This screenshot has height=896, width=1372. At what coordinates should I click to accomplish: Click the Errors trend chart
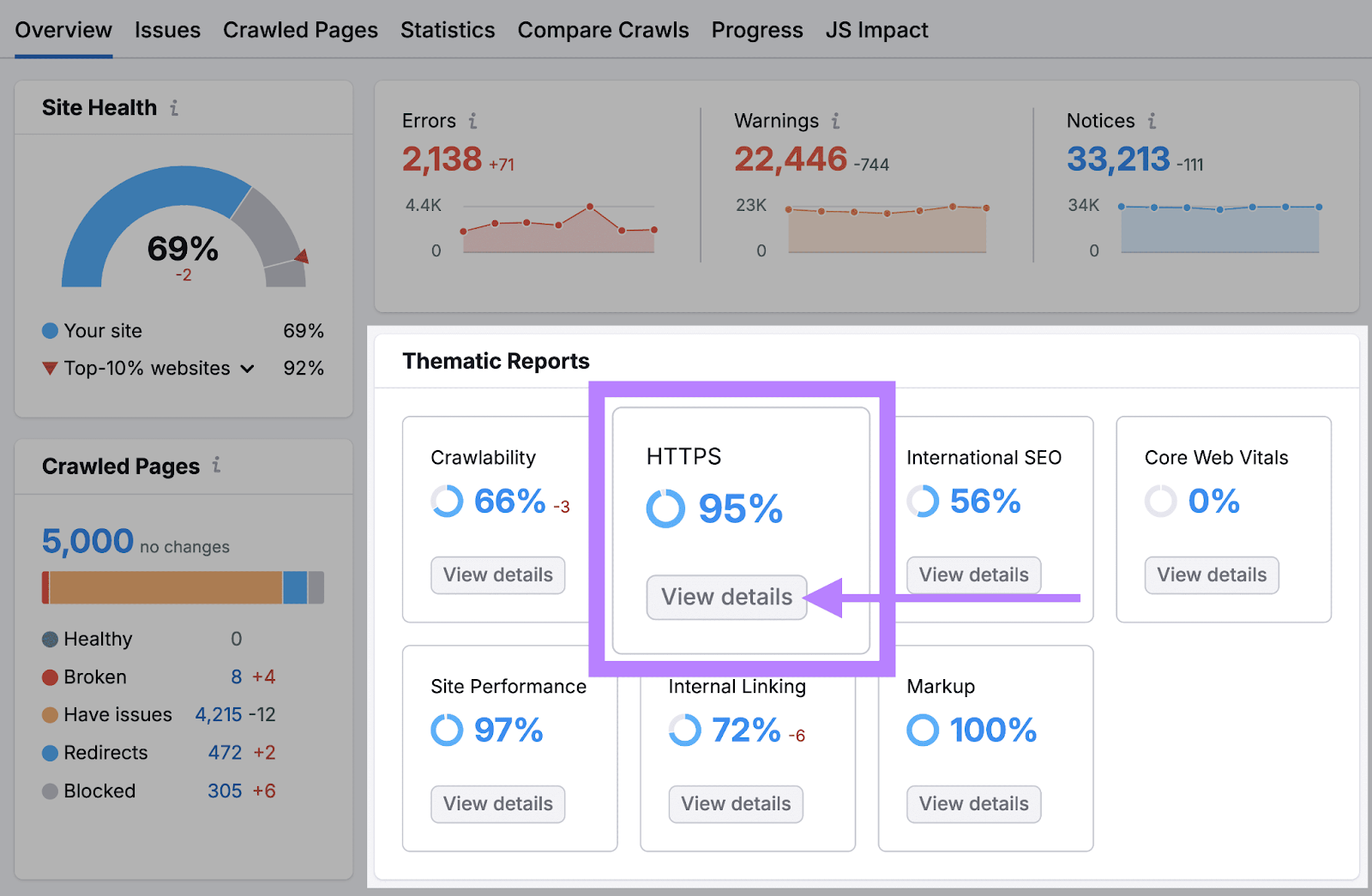tap(558, 229)
